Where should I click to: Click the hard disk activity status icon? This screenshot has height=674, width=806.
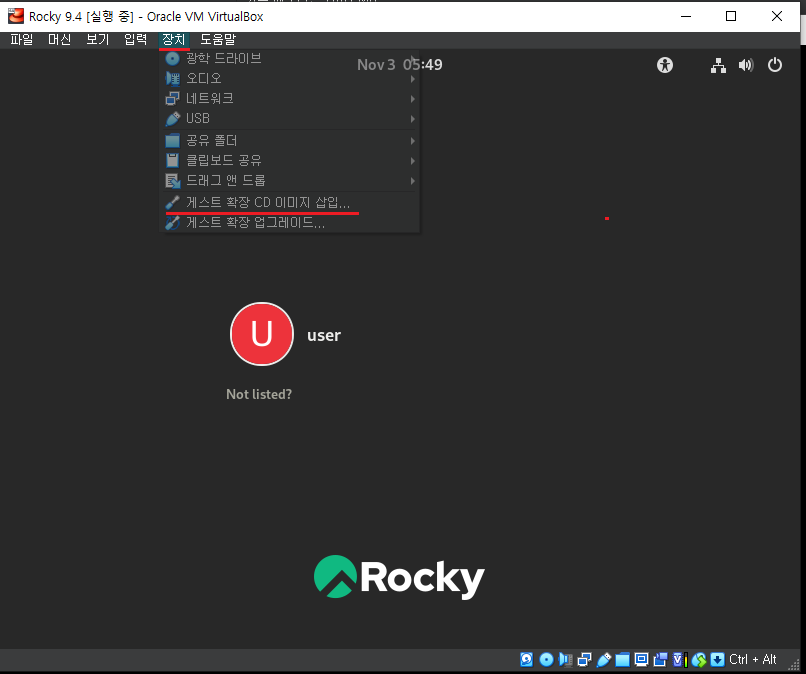(x=526, y=660)
